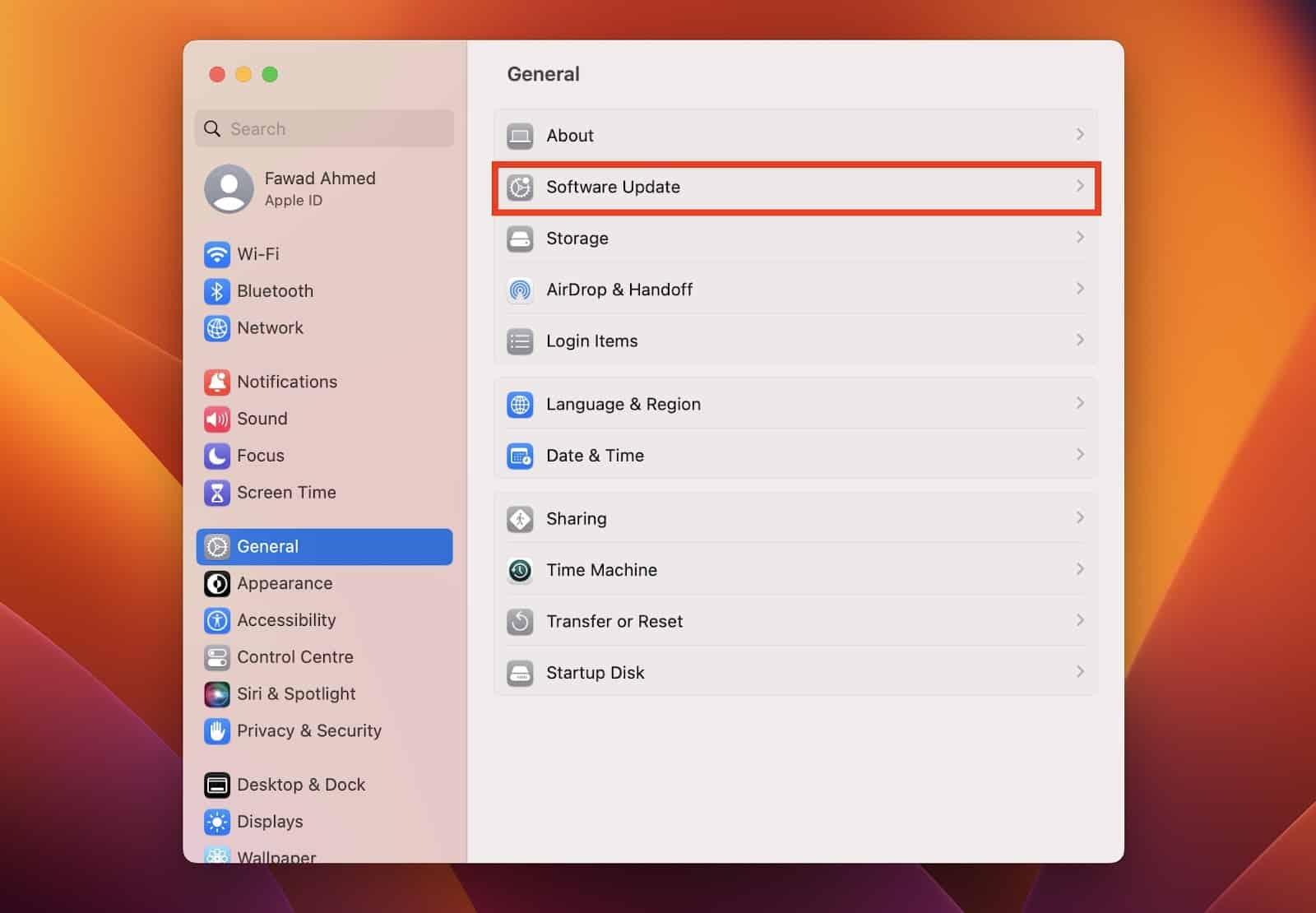Click the Wallpaper item in sidebar
Screen dimensions: 1316x913
(324, 855)
